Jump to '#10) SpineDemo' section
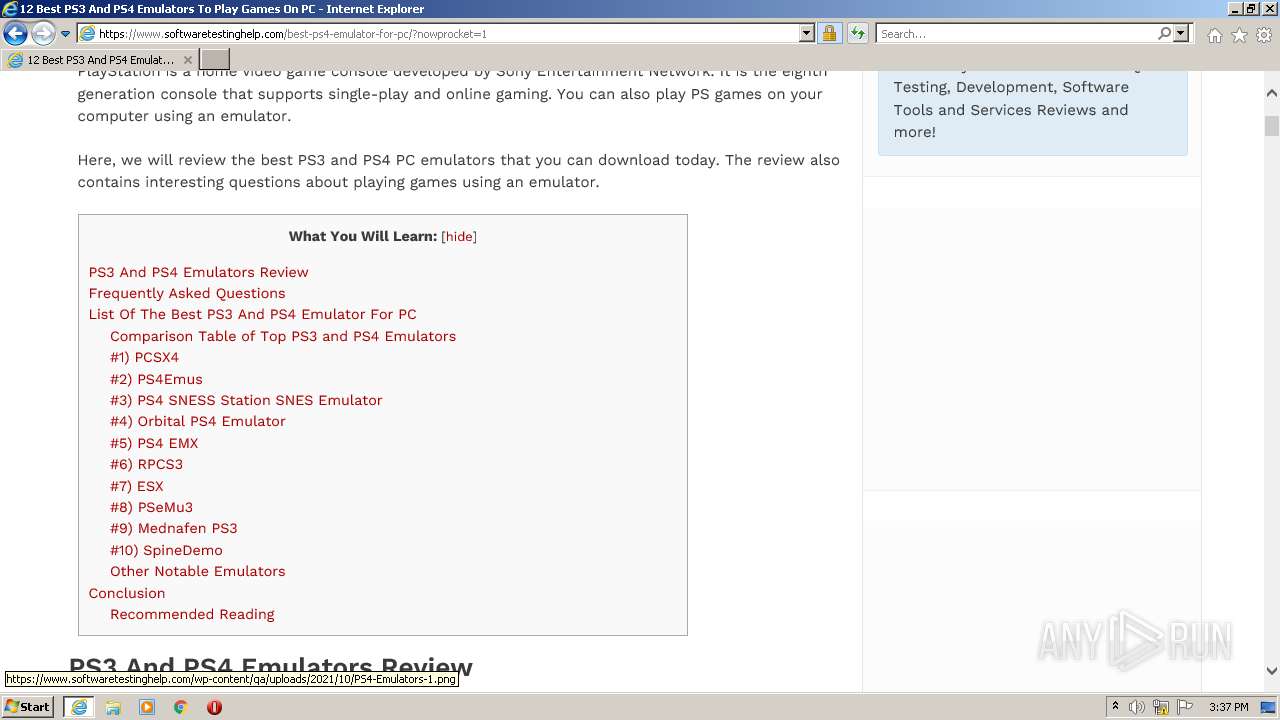Viewport: 1280px width, 720px height. coord(166,550)
